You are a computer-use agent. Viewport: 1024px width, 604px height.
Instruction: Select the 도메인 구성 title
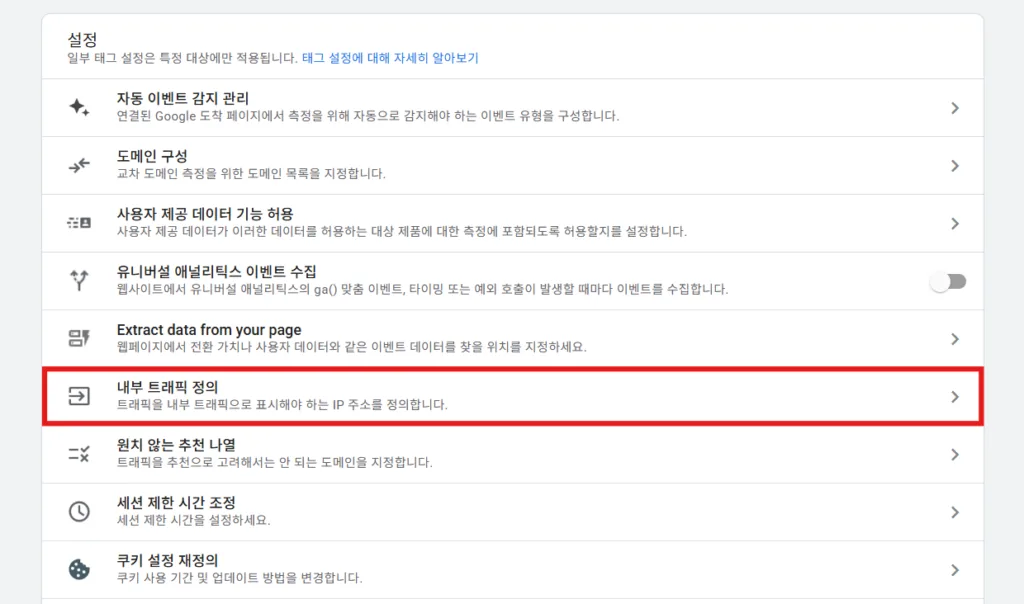tap(152, 156)
